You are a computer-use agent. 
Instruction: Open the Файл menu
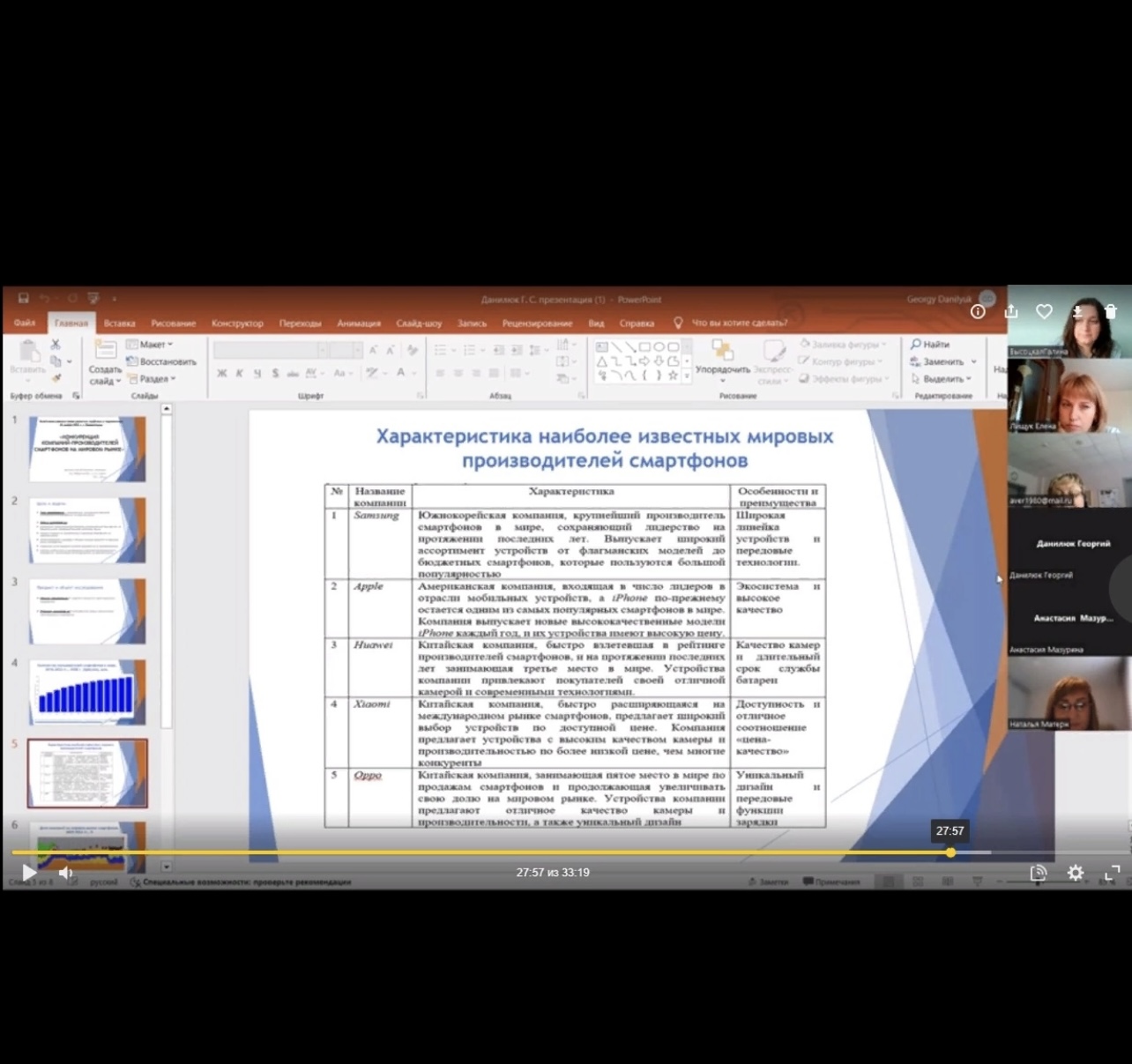click(x=25, y=323)
